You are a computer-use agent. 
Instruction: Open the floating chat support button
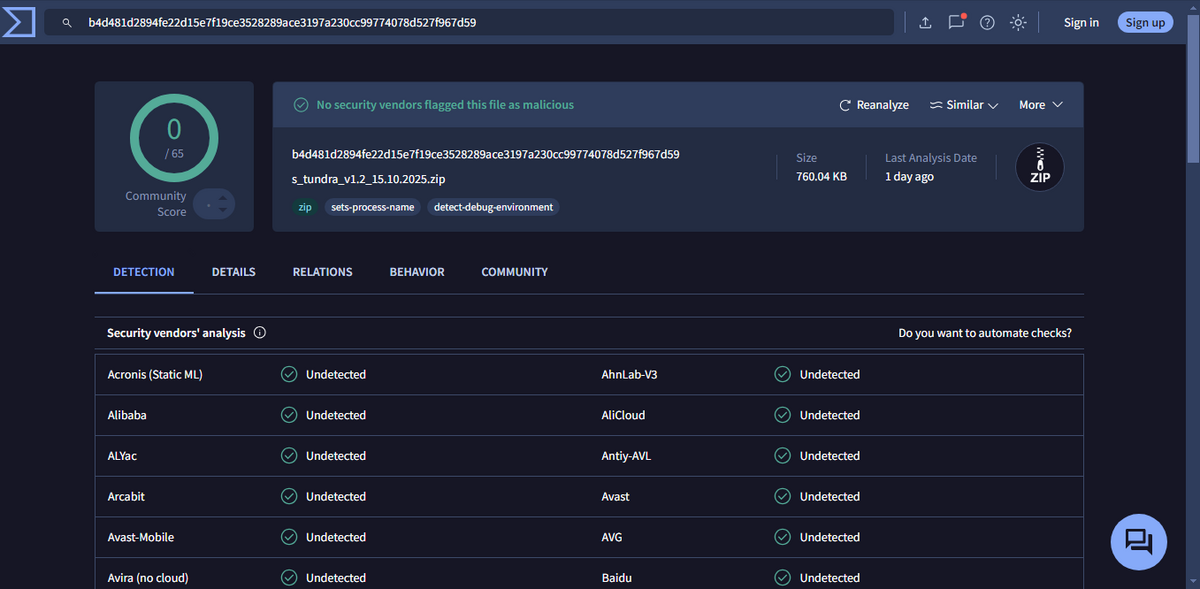point(1138,541)
